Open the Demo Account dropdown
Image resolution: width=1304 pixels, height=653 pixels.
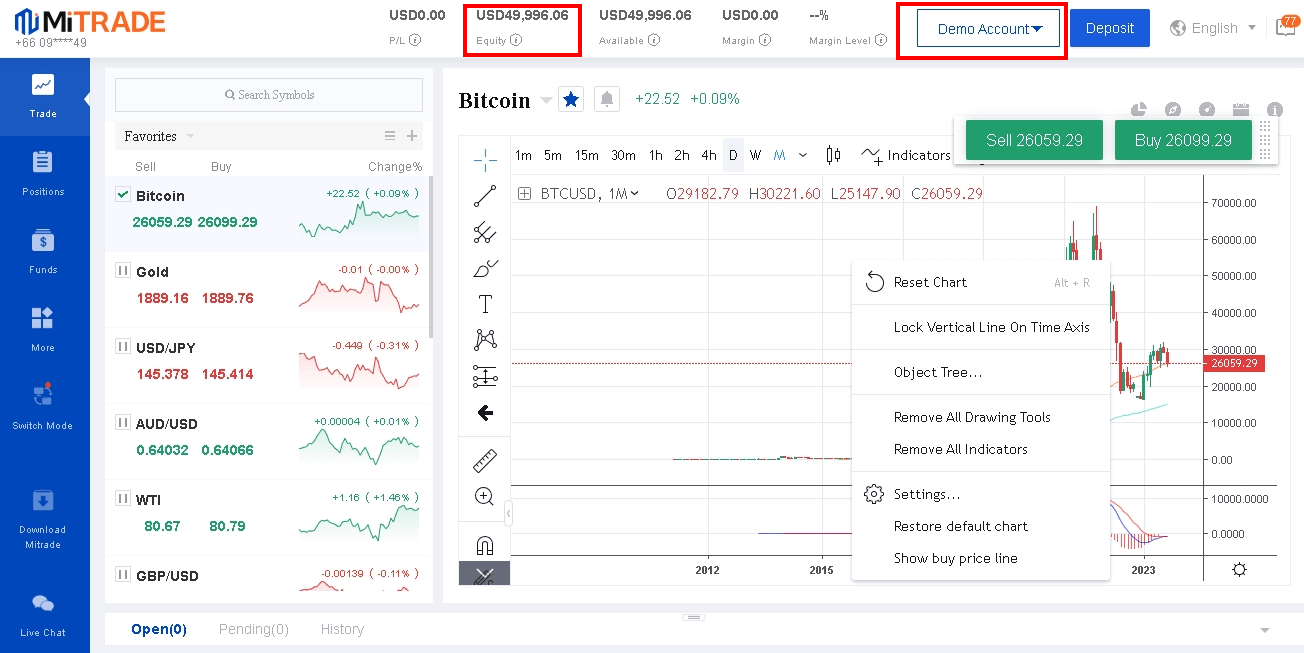990,29
